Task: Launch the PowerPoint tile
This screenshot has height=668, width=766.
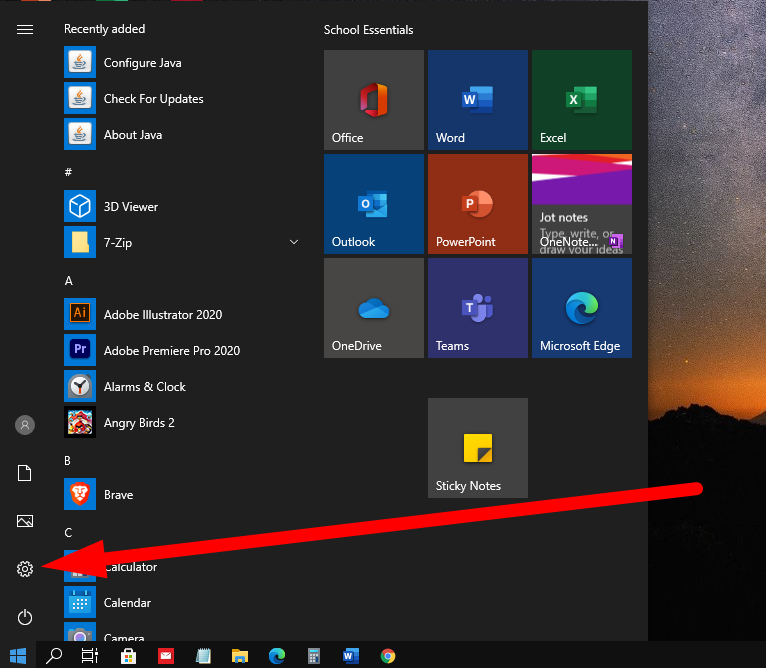Action: (x=478, y=204)
